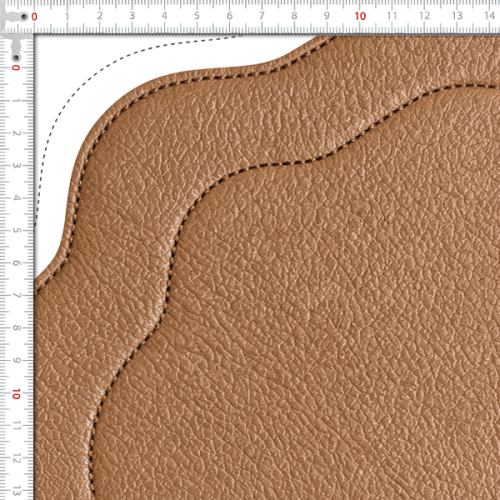Click the red 10 on the horizontal ruler
The width and height of the screenshot is (500, 500).
360,16
